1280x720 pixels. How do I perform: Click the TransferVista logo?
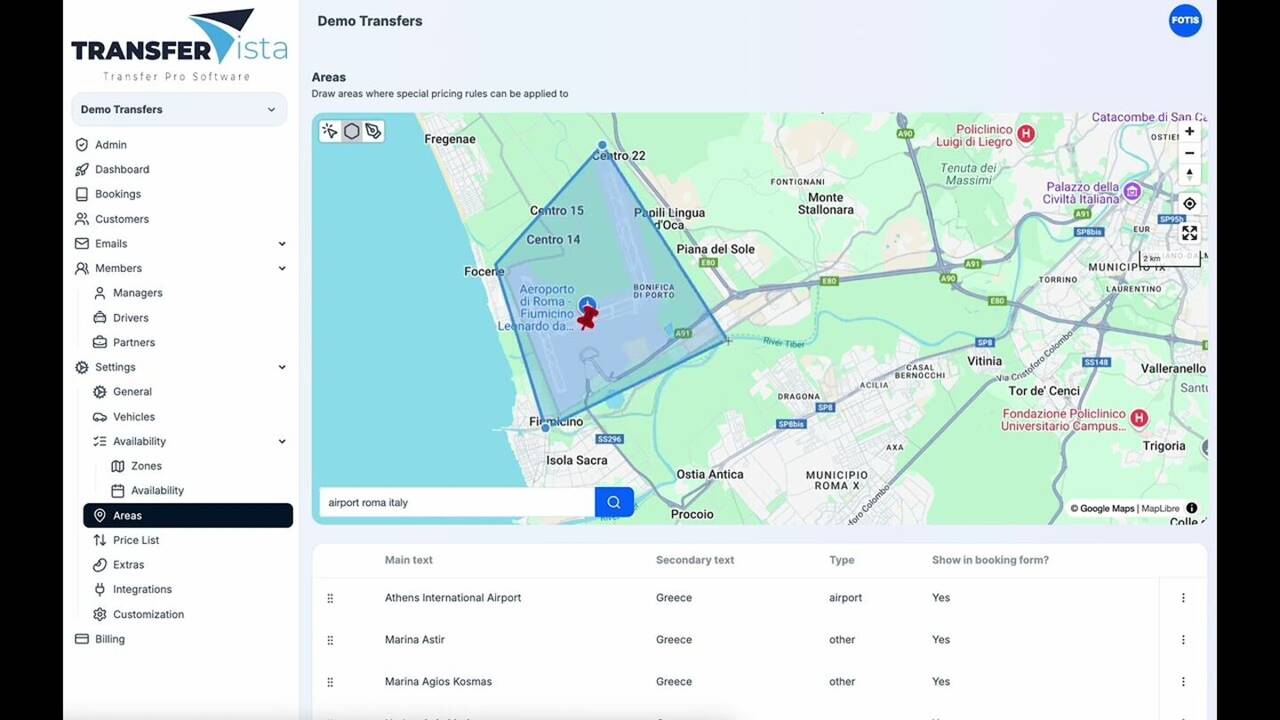click(x=179, y=45)
